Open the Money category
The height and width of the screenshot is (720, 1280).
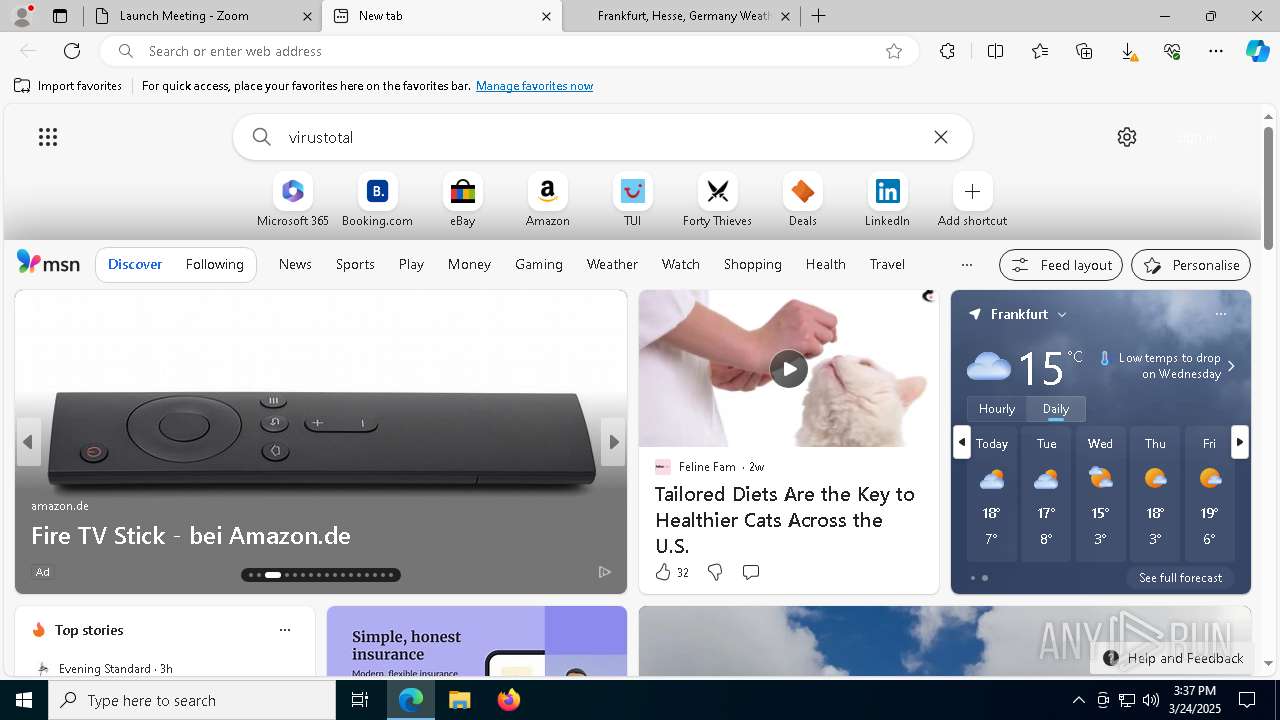[469, 264]
